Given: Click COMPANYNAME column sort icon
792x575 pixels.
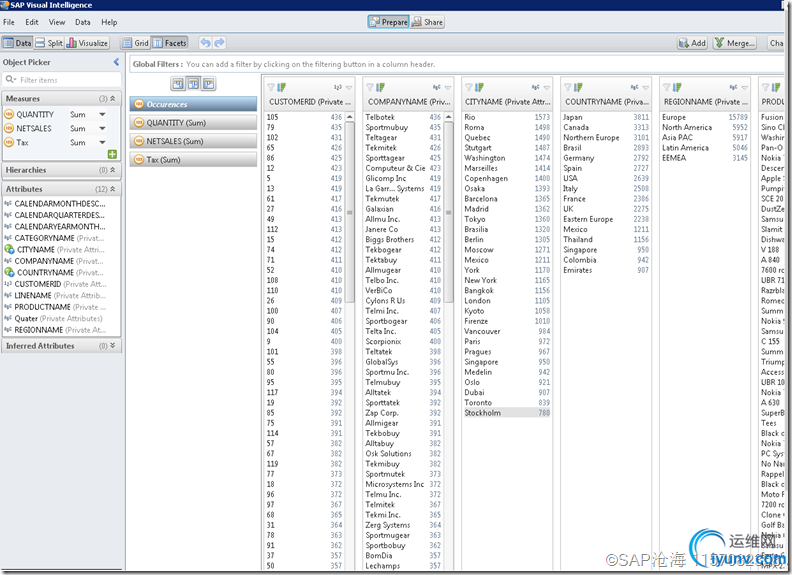Looking at the screenshot, I should tap(380, 87).
